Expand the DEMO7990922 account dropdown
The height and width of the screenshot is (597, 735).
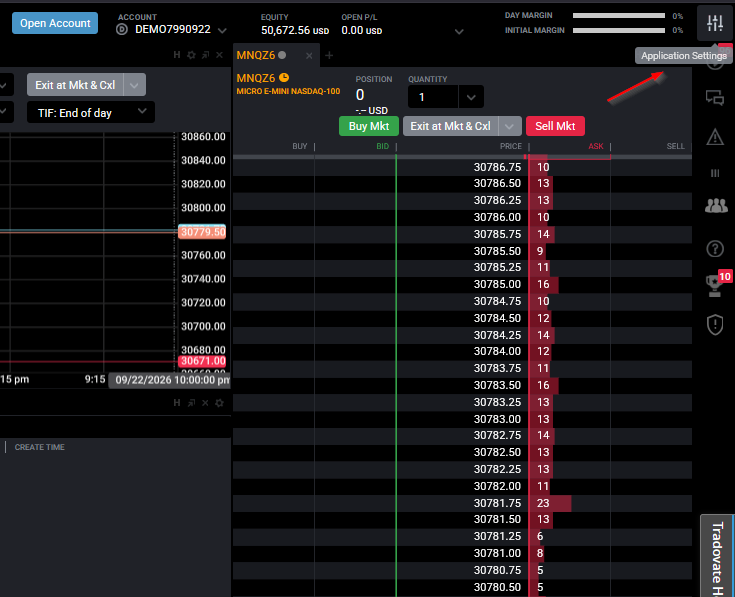(x=222, y=31)
